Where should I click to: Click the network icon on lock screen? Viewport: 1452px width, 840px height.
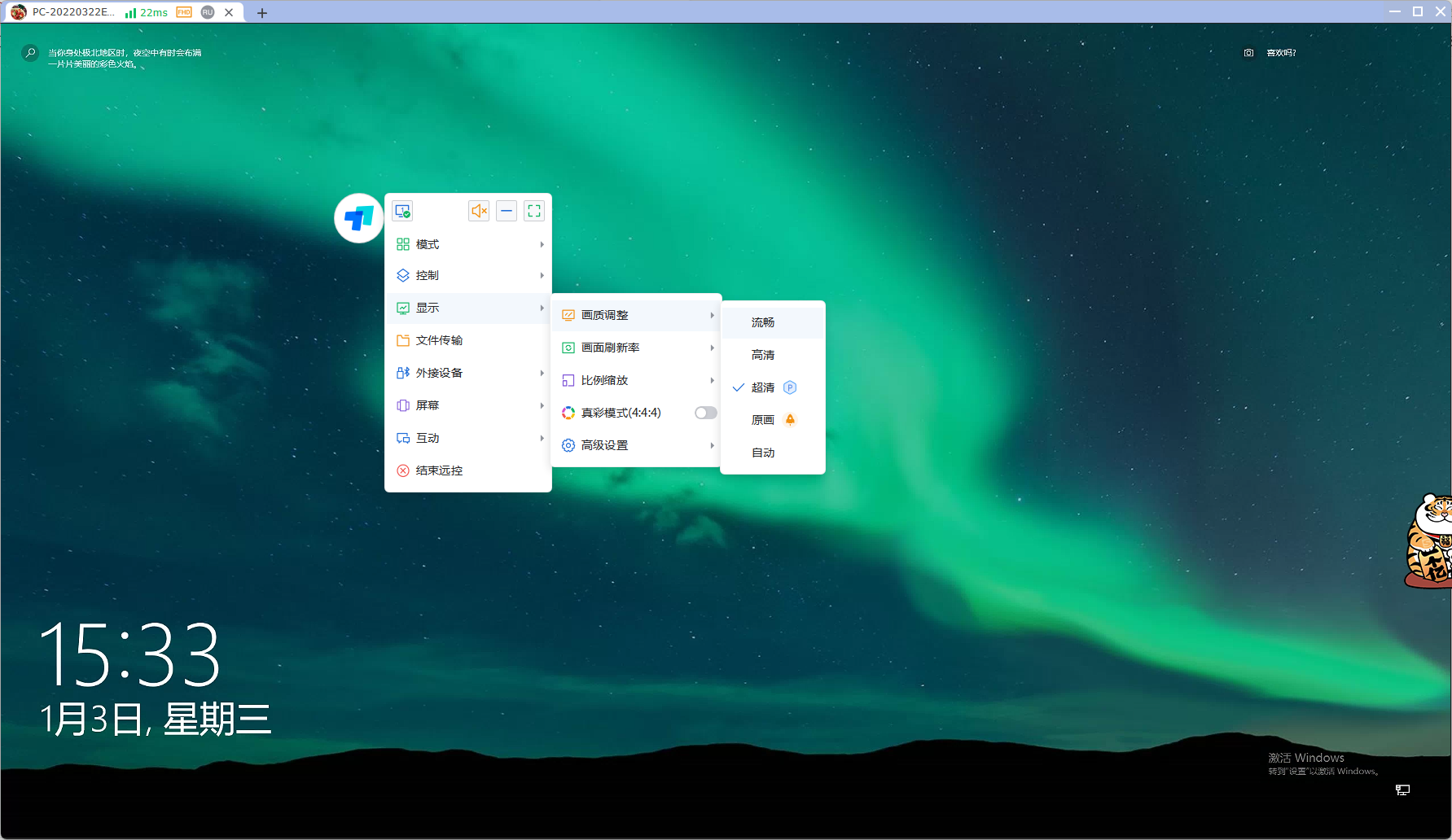[1402, 790]
